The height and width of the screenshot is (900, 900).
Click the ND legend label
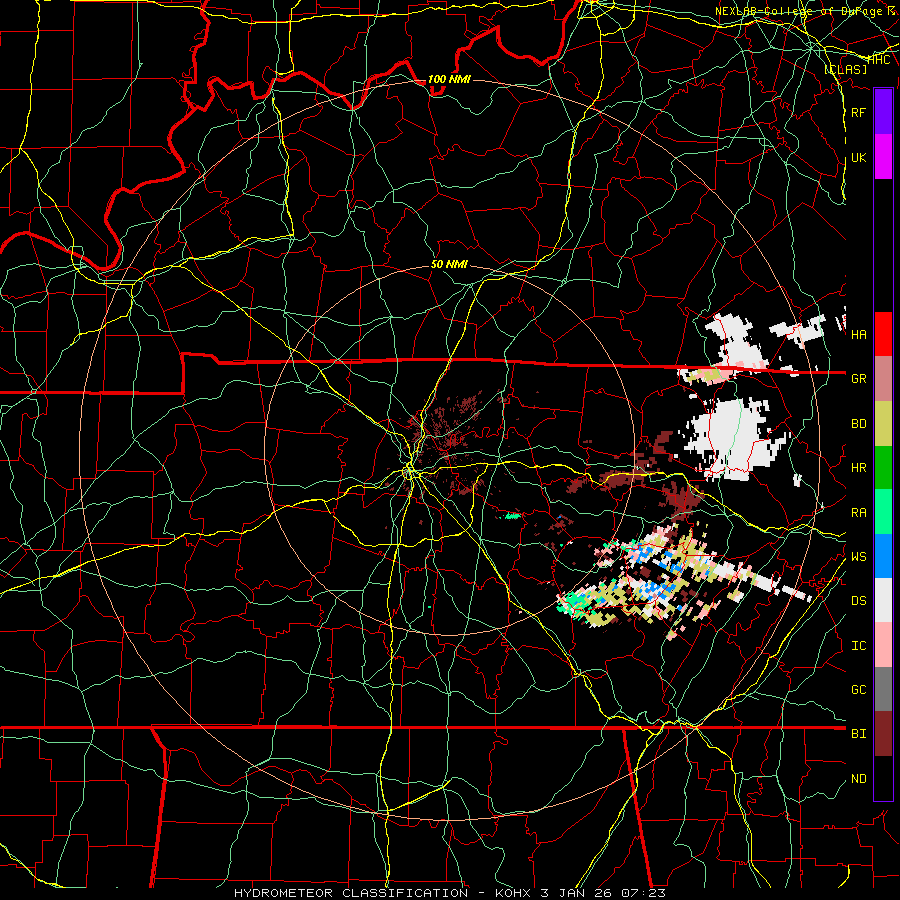858,778
